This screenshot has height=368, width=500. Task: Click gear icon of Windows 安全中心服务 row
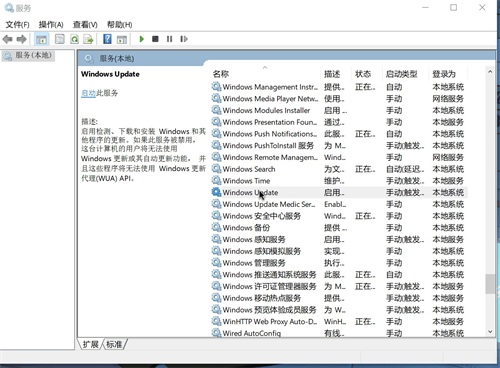click(216, 216)
